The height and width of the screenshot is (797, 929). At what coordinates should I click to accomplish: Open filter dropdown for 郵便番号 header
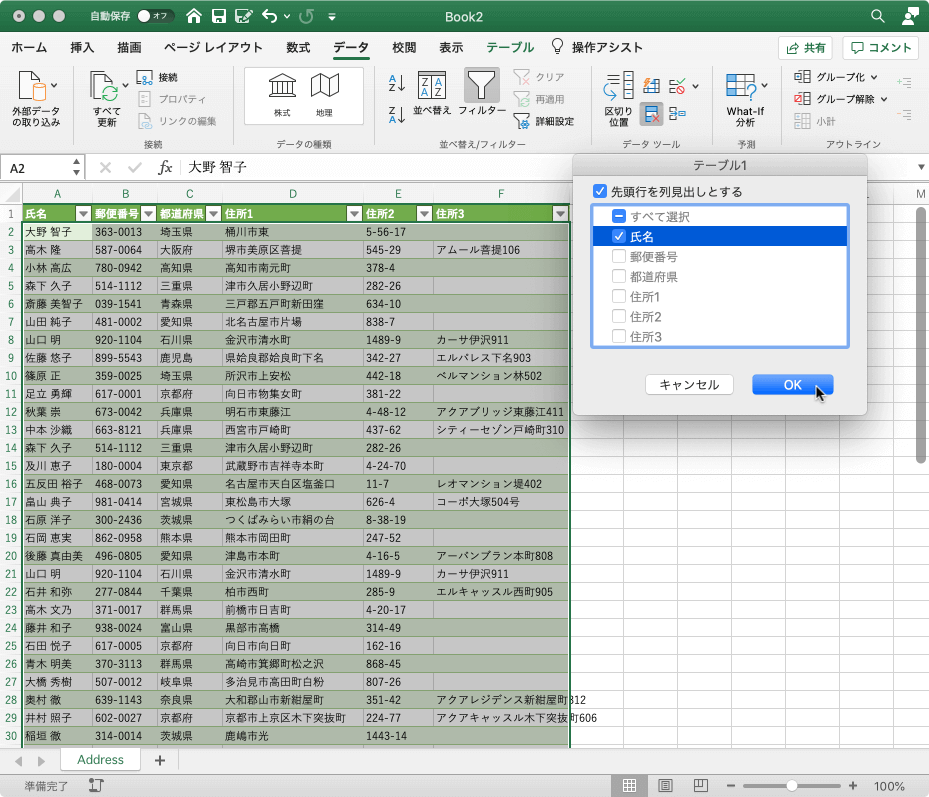148,214
